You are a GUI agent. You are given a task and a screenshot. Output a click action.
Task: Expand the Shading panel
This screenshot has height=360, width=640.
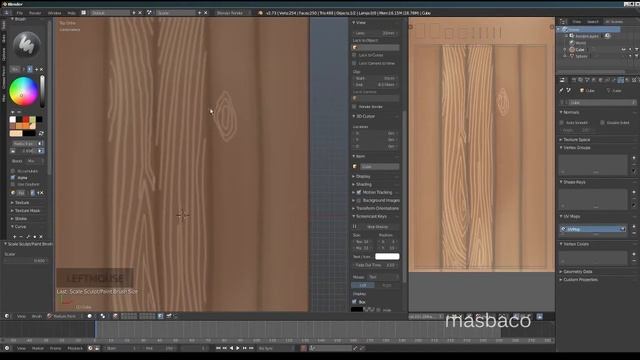[363, 184]
